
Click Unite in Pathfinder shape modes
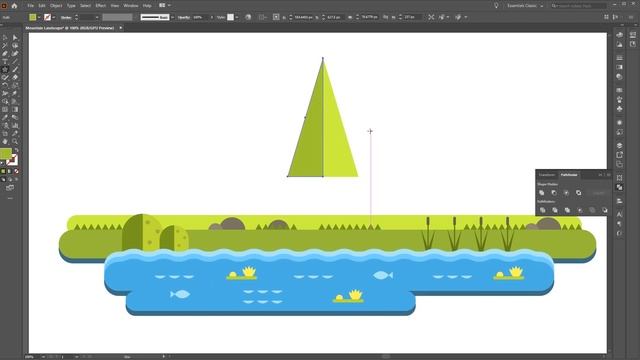click(x=542, y=193)
